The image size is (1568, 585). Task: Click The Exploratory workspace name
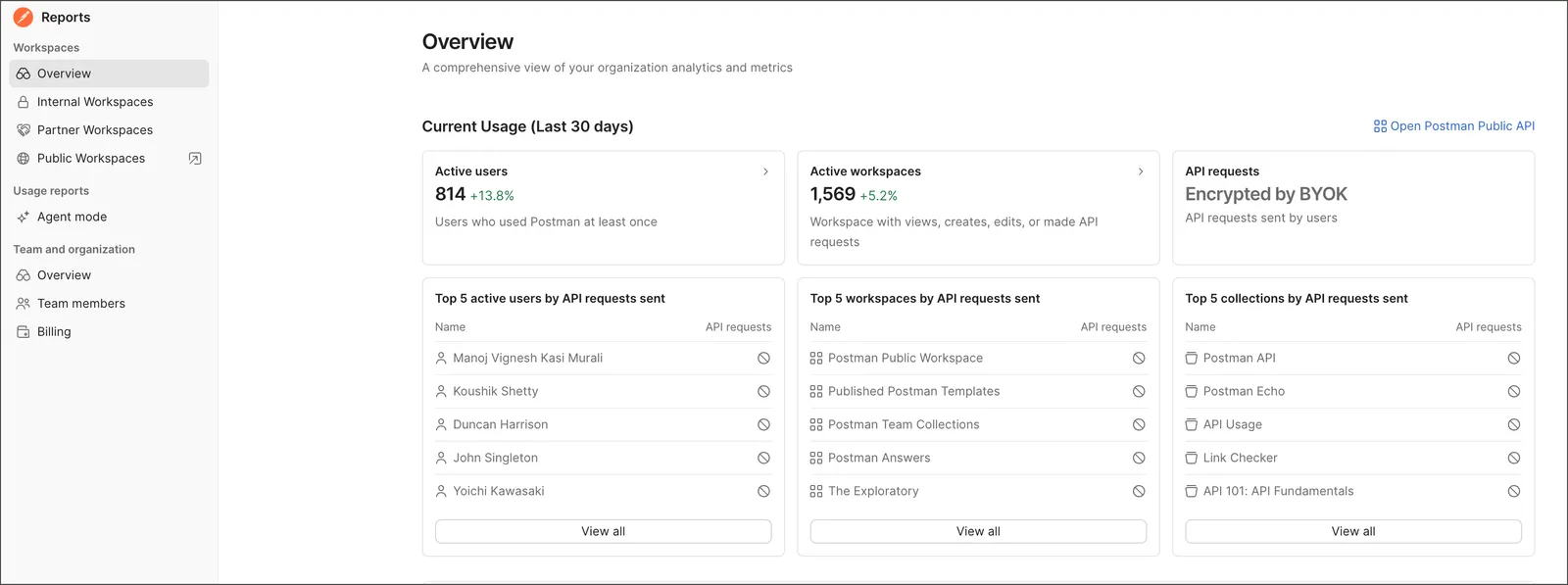(x=873, y=492)
